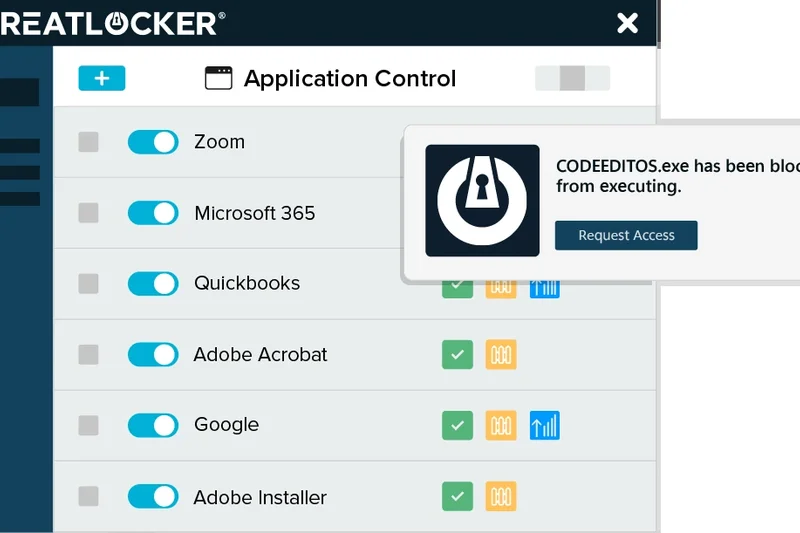Click the Application Control window icon
The width and height of the screenshot is (800, 533).
[x=218, y=78]
